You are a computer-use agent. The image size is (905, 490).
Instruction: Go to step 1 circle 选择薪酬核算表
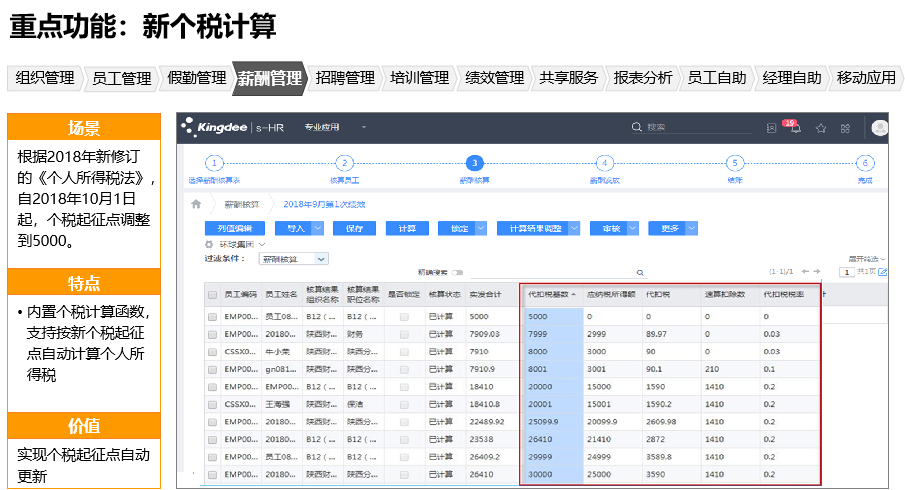214,163
